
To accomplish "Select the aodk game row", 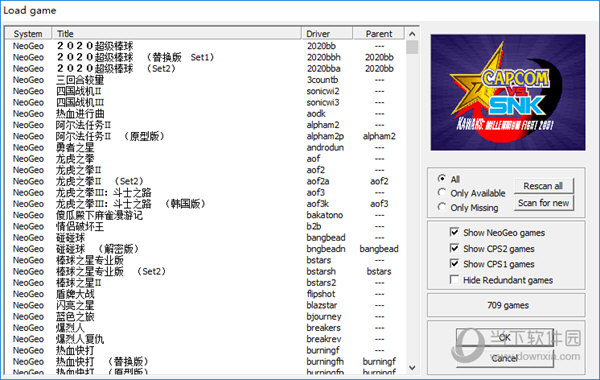I will point(205,114).
